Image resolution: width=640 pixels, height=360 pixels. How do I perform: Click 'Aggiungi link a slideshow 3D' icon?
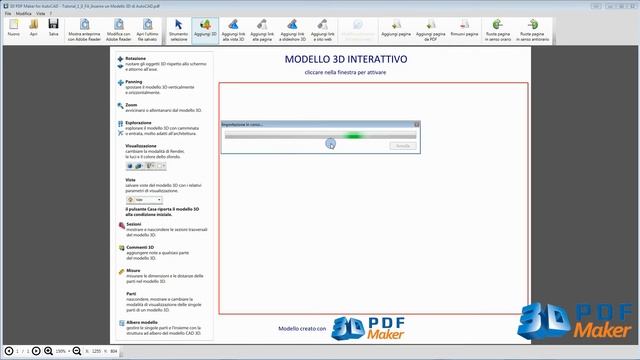point(292,30)
